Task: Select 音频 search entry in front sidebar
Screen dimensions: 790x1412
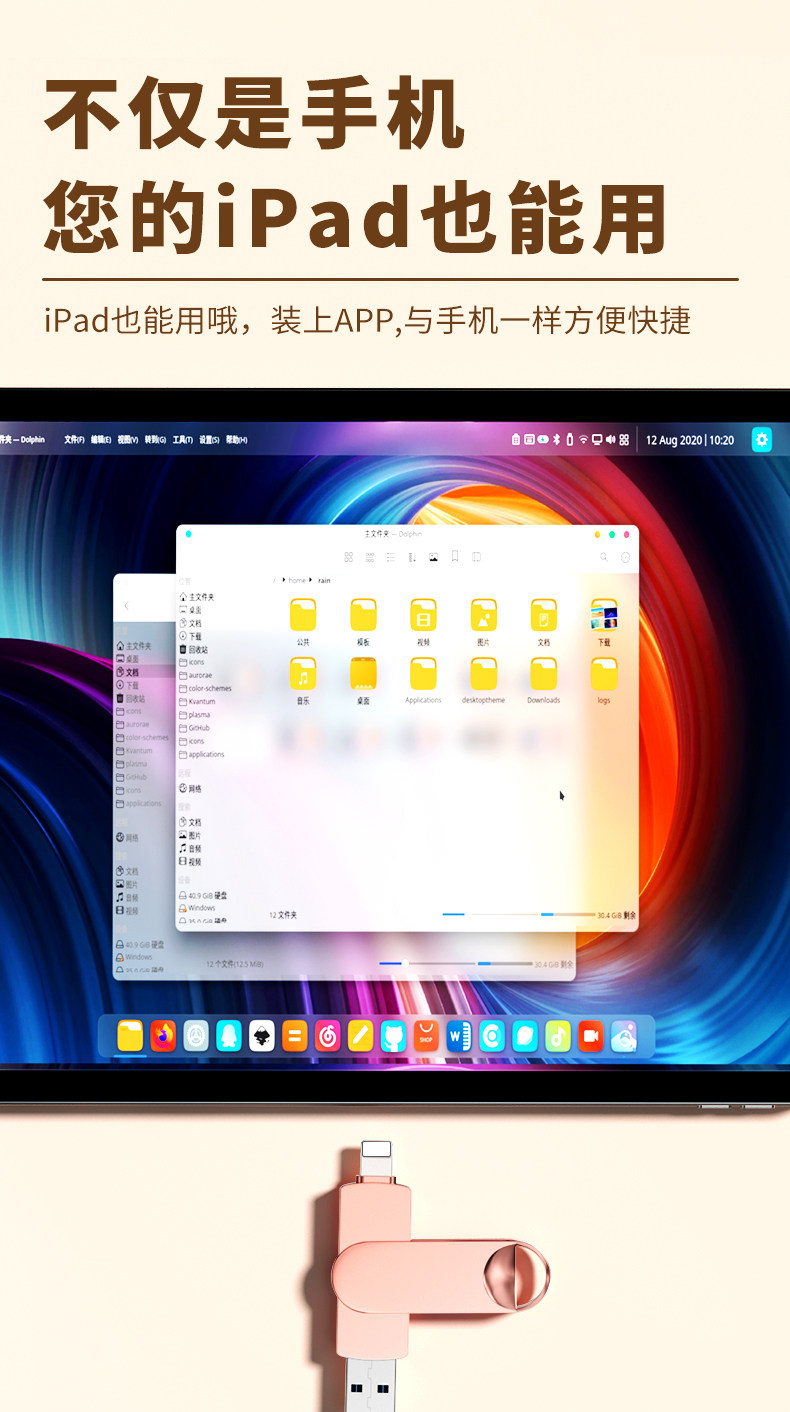Action: [x=190, y=848]
